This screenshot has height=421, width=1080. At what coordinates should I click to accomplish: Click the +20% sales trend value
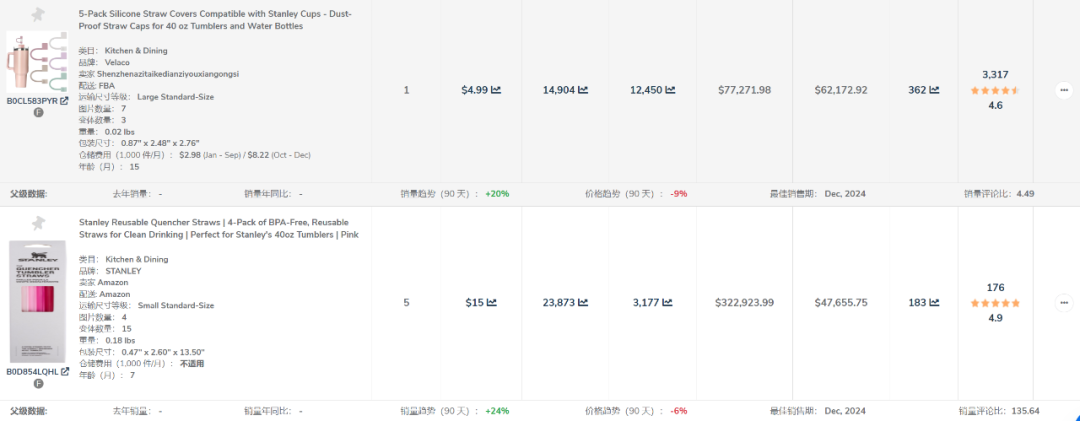[497, 194]
